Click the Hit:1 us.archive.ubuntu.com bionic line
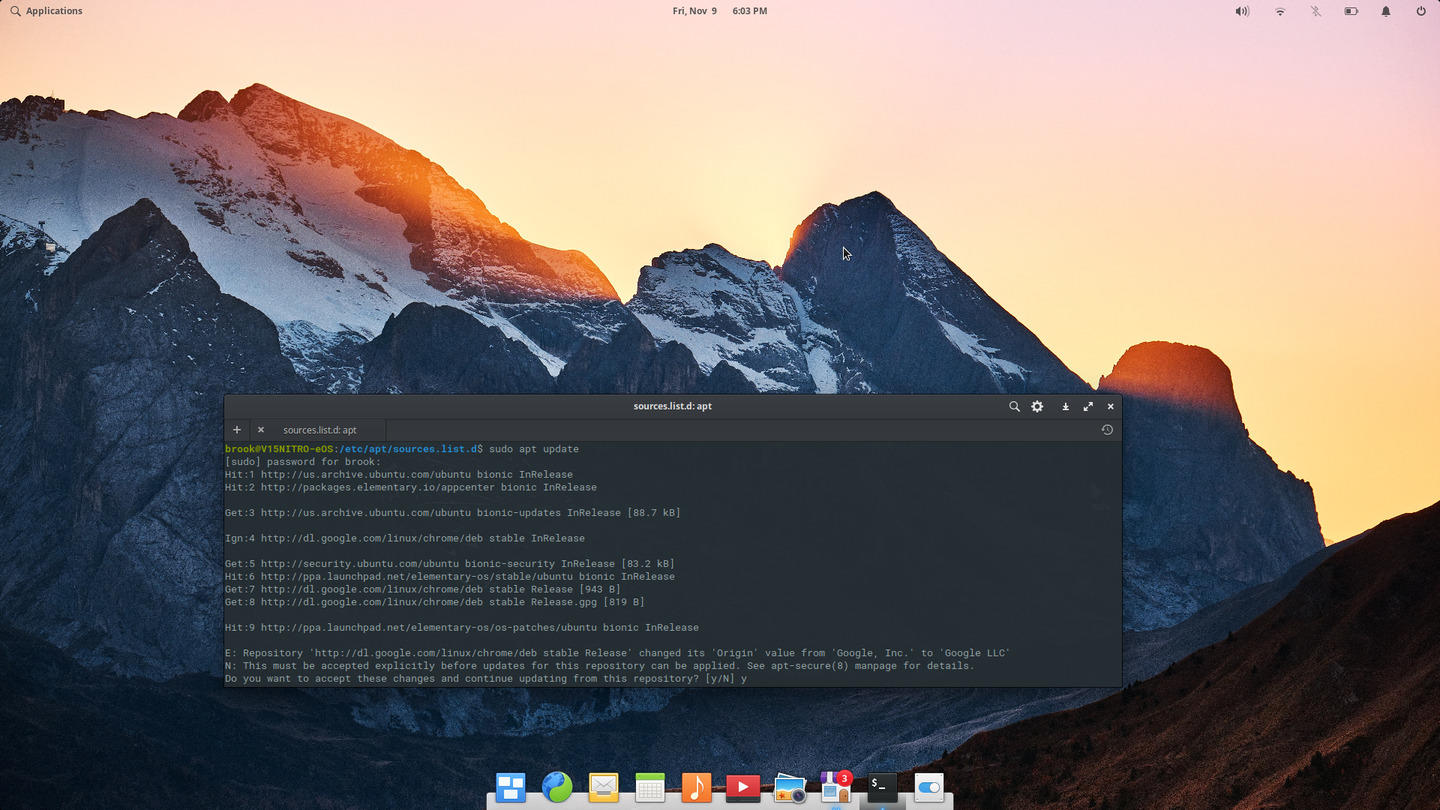Screen dimensions: 1440x810 [399, 475]
